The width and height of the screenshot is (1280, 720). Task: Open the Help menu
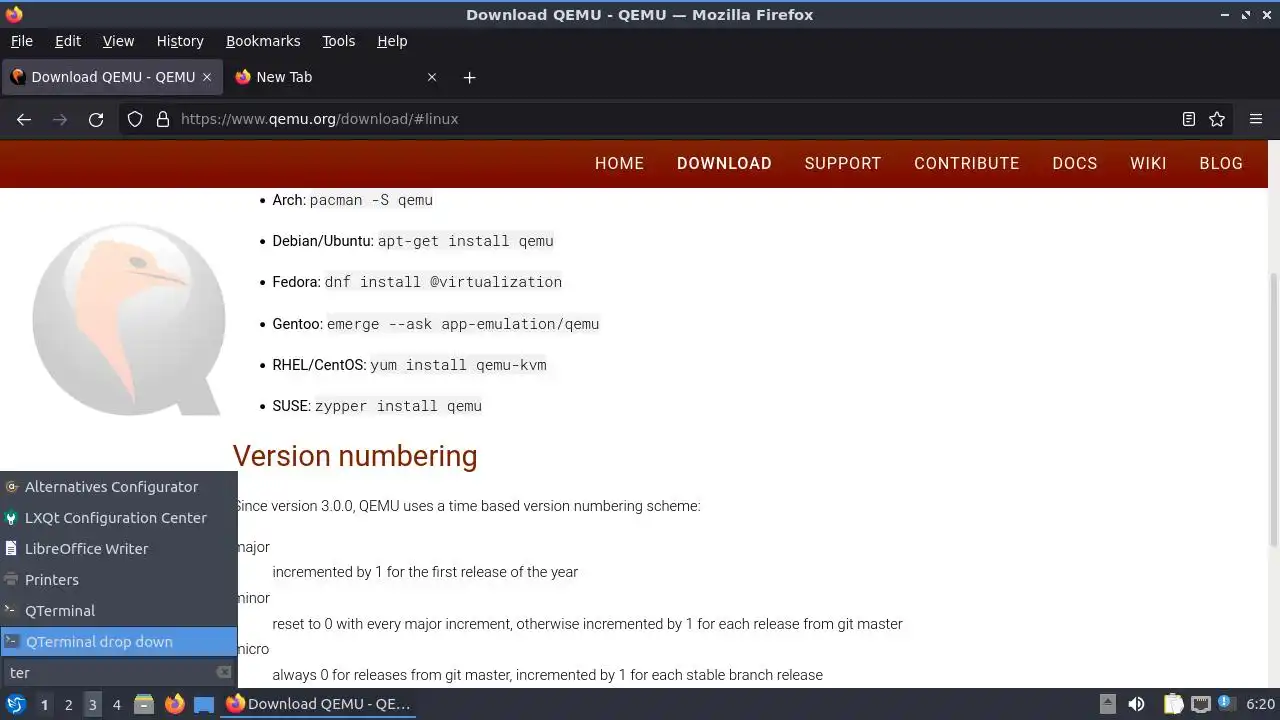(392, 41)
